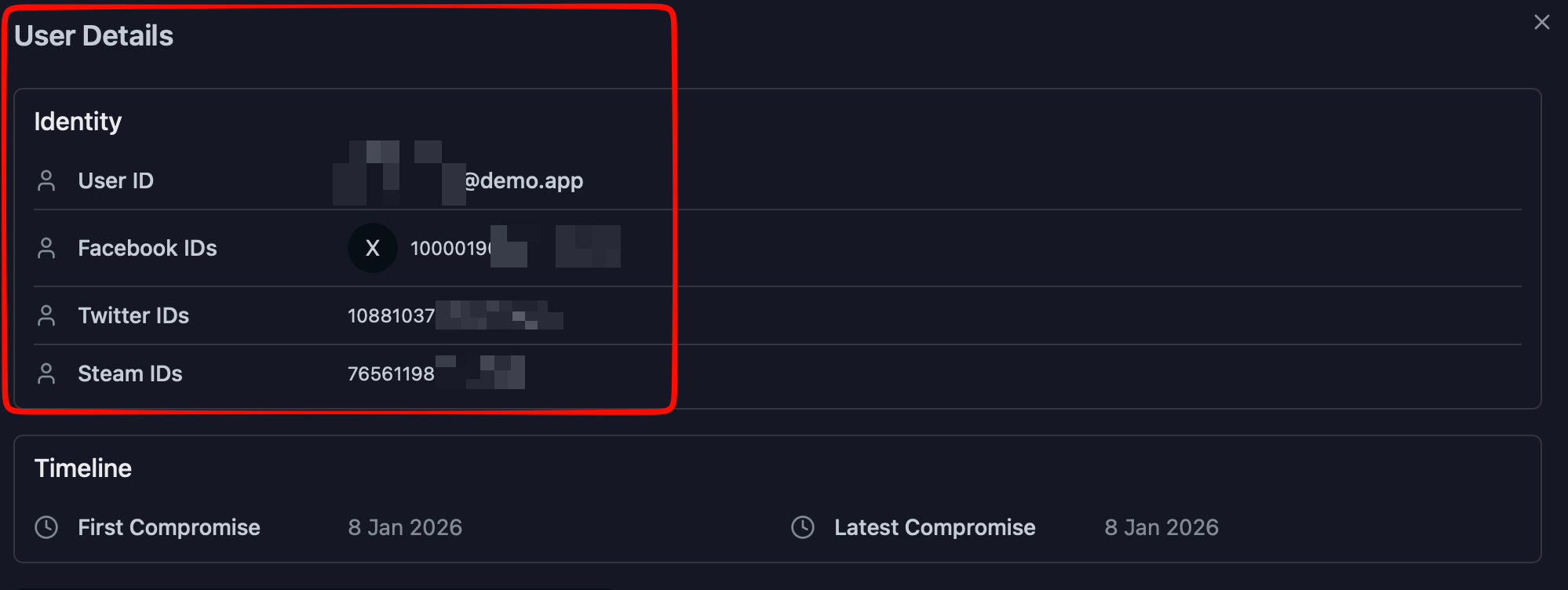Click the User ID label
Screen dimensions: 1568x590
pos(115,181)
